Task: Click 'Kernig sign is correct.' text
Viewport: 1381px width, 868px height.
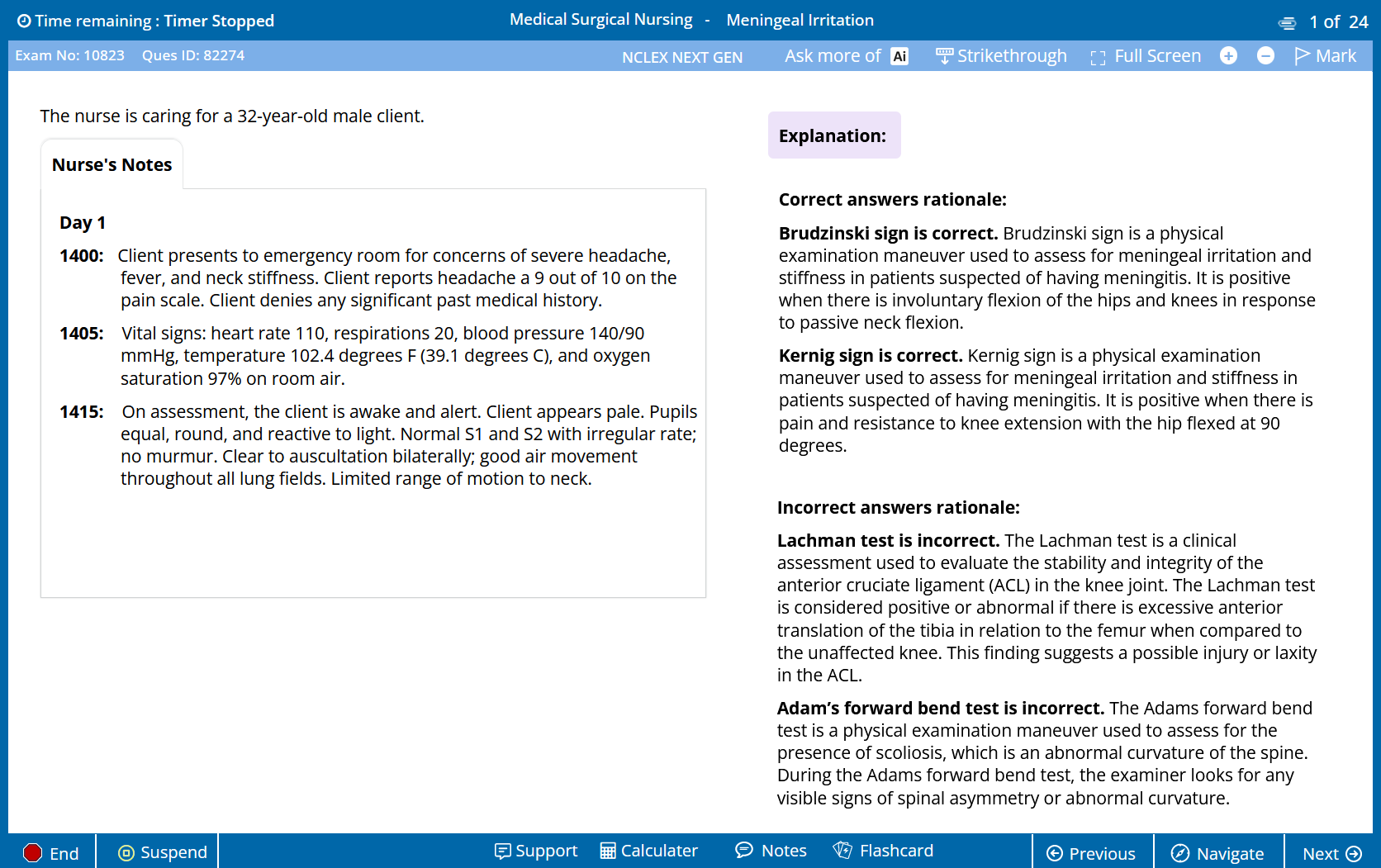Action: (x=871, y=356)
